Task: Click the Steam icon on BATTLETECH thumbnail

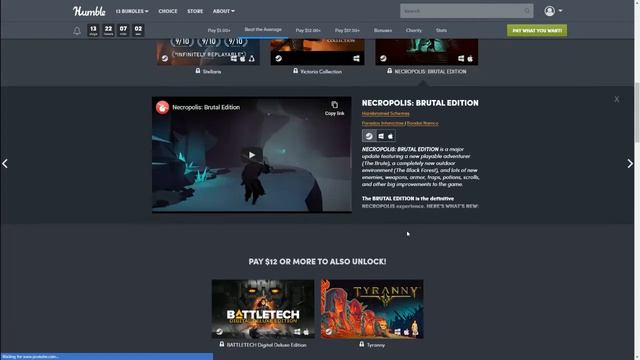Action: [219, 331]
